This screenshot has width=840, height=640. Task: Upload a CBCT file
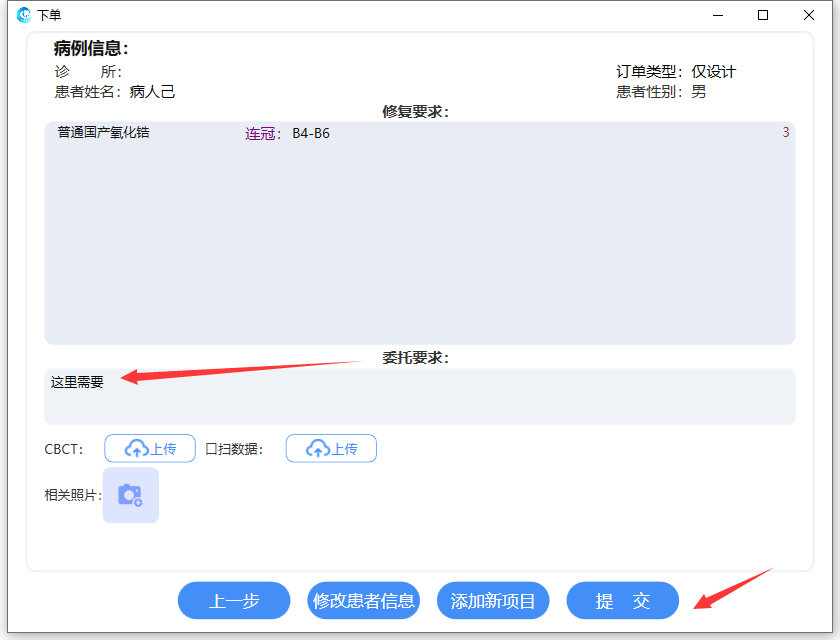pos(150,449)
